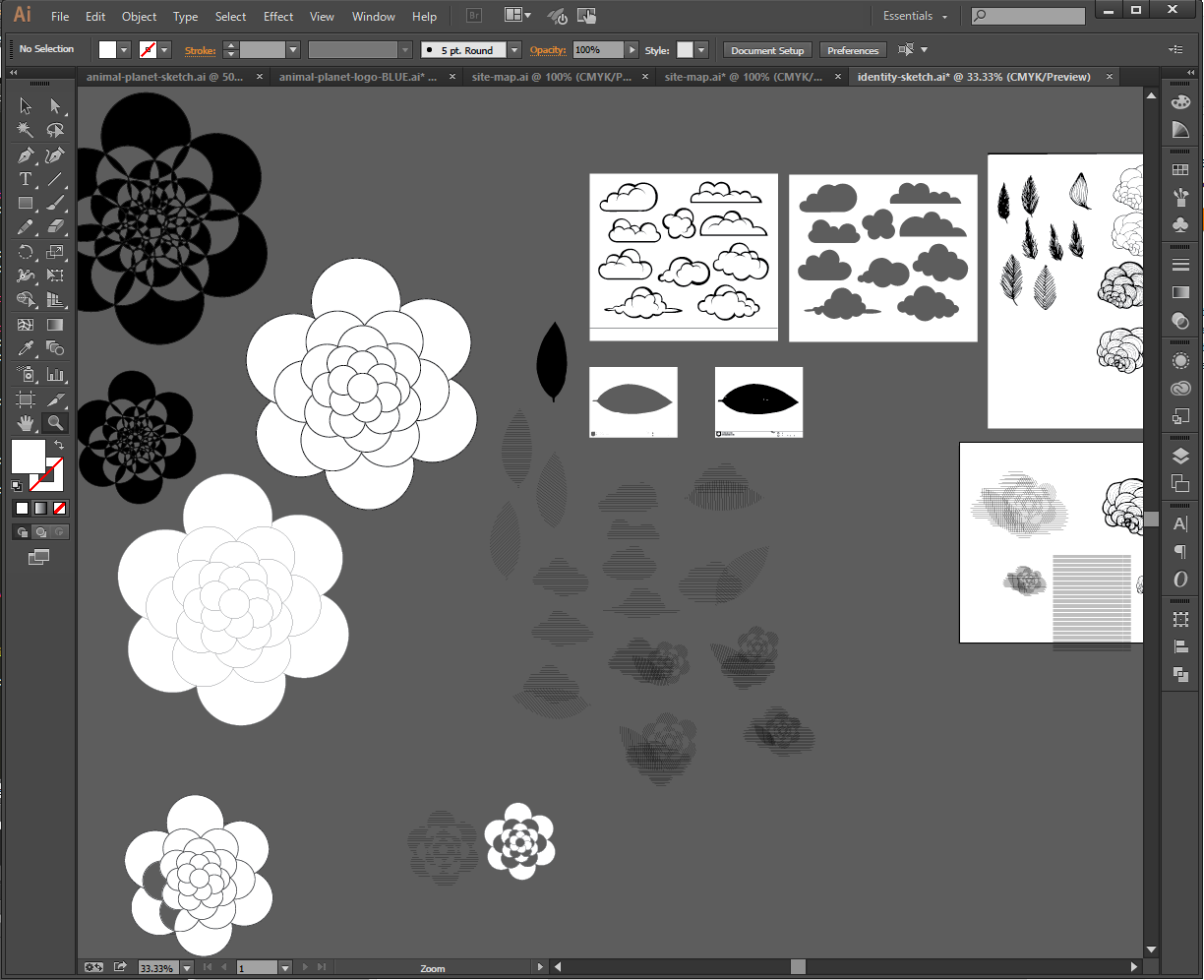Image resolution: width=1204 pixels, height=980 pixels.
Task: Open the Essentials workspace dropdown
Action: coord(915,17)
